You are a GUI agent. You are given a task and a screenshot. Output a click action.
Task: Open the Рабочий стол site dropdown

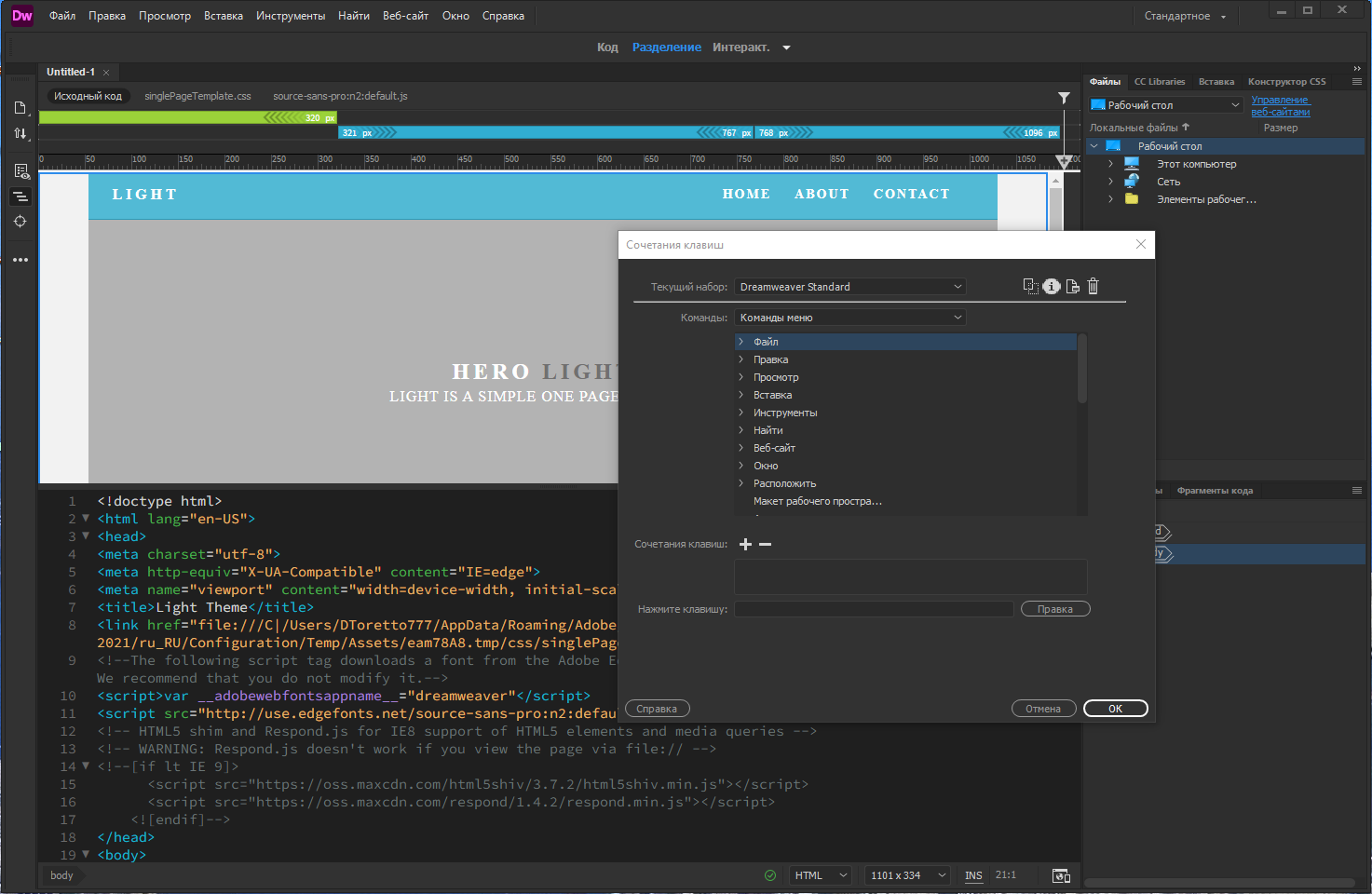1165,105
